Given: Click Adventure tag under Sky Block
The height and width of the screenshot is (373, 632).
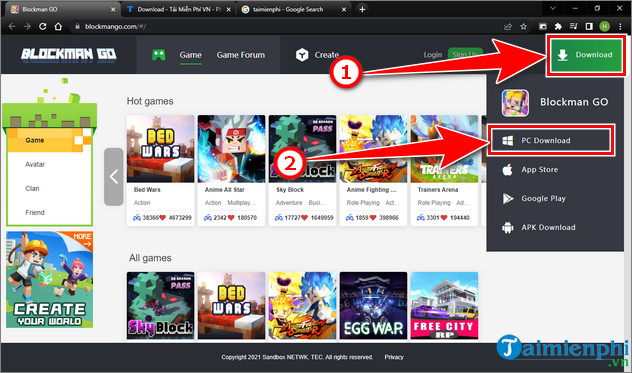Looking at the screenshot, I should 289,203.
